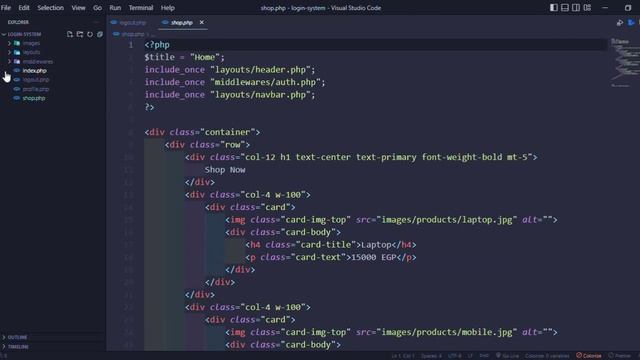Viewport: 640px width, 360px height.
Task: Open the Terminal menu
Action: 141,8
